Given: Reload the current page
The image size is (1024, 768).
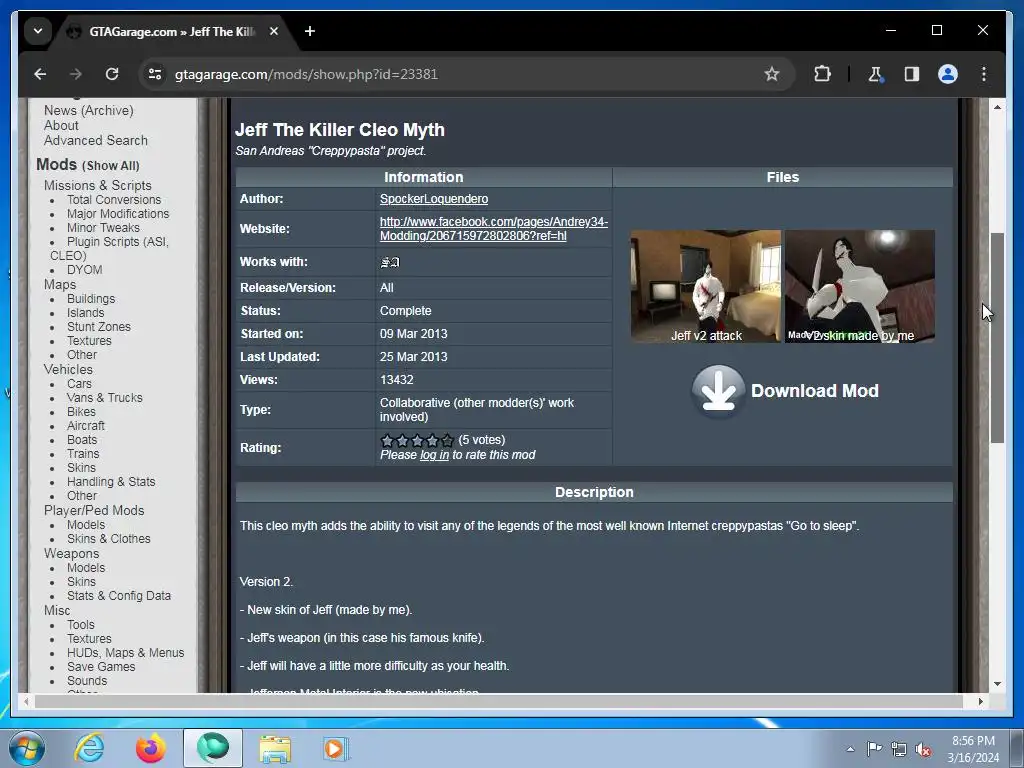Looking at the screenshot, I should [112, 74].
